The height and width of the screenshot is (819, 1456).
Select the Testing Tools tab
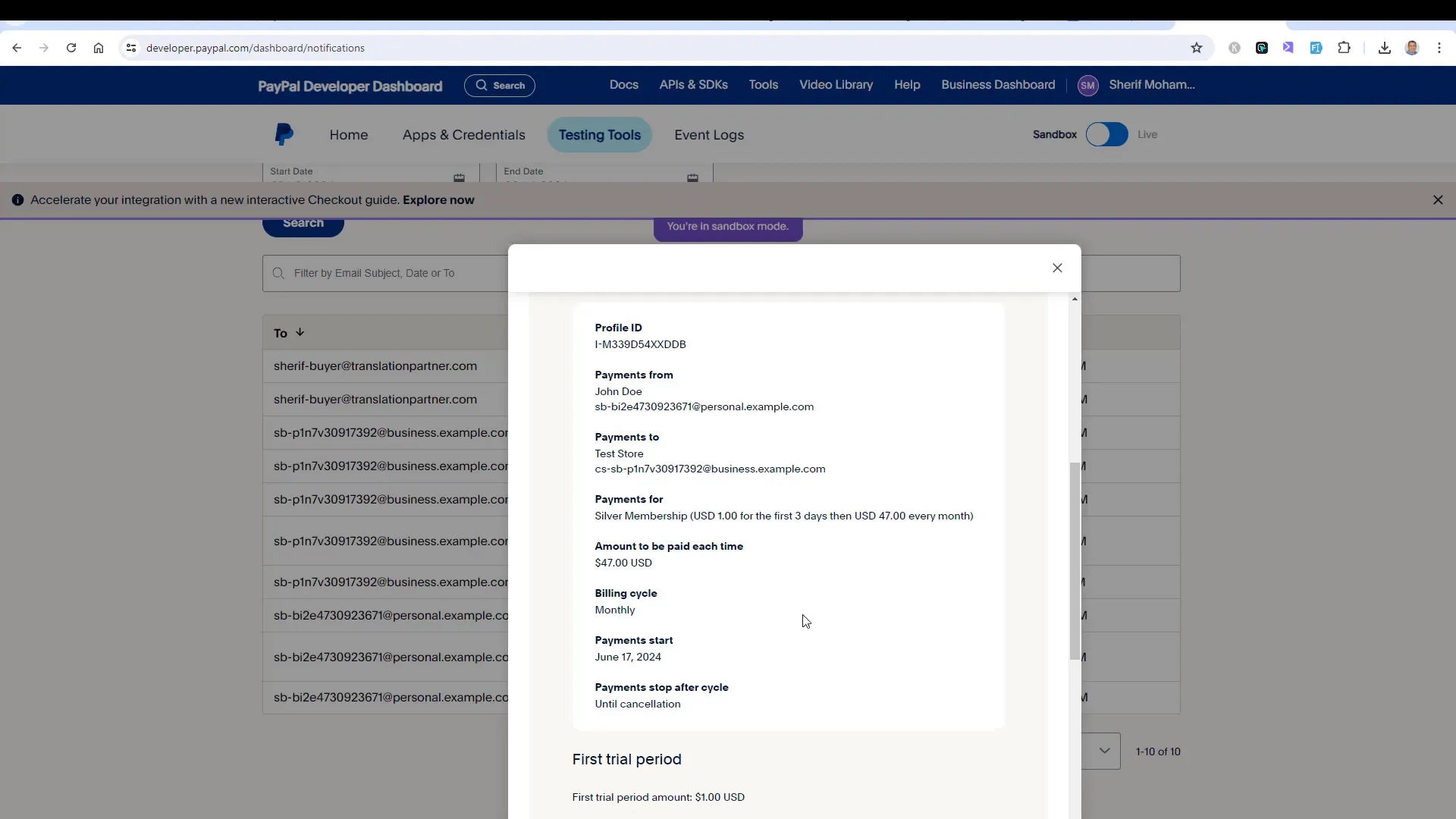pyautogui.click(x=599, y=135)
